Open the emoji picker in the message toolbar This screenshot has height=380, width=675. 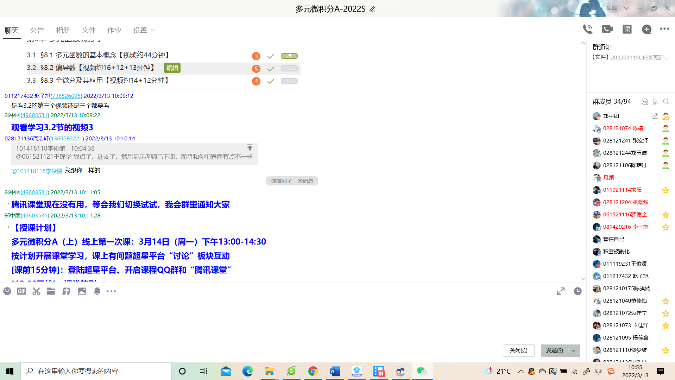(x=7, y=291)
